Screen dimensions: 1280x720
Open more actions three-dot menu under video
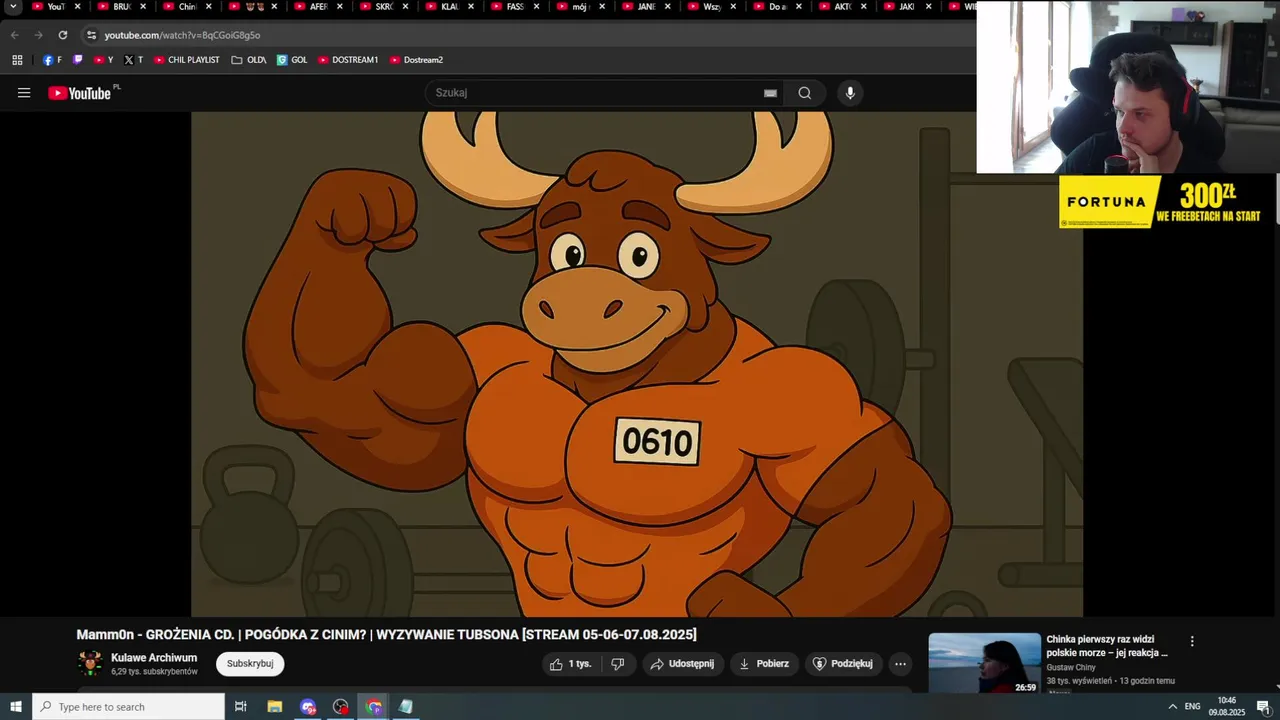pos(900,664)
